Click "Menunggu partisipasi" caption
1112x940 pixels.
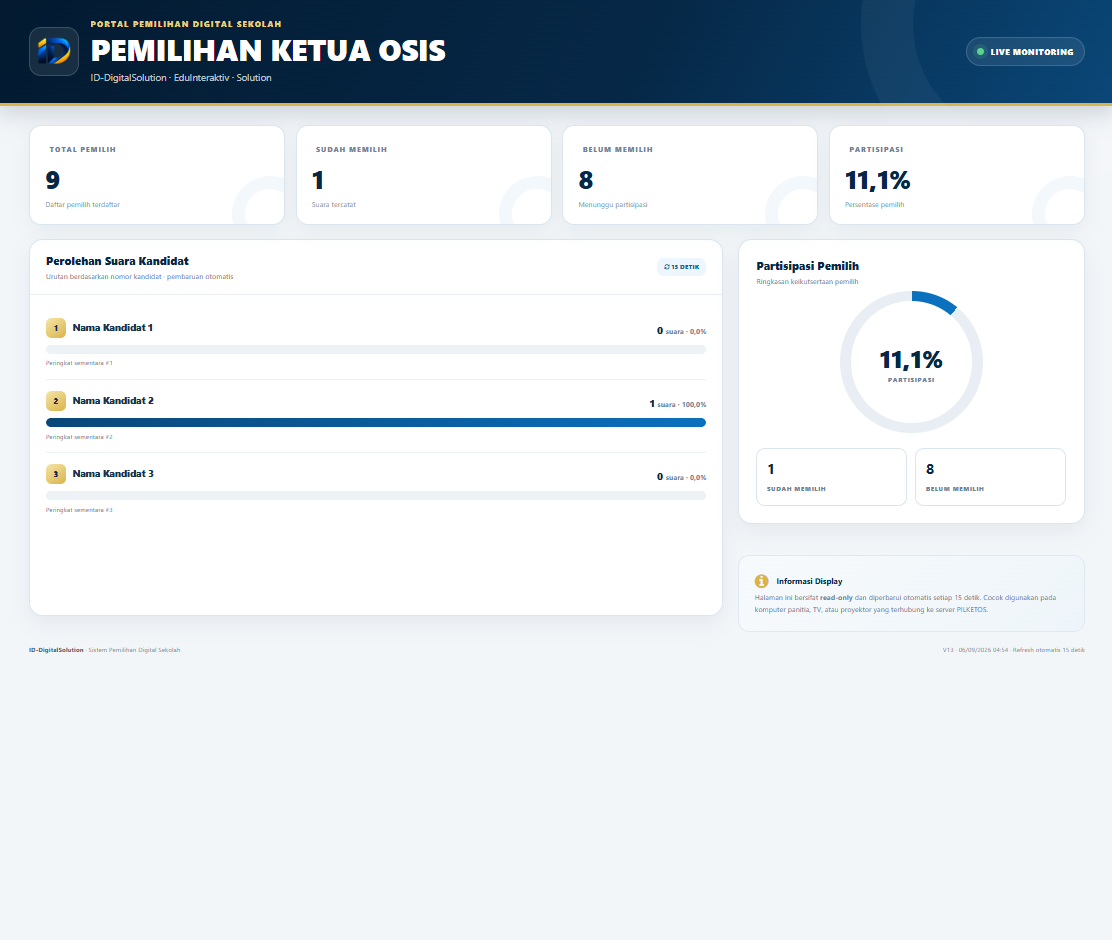tap(613, 204)
